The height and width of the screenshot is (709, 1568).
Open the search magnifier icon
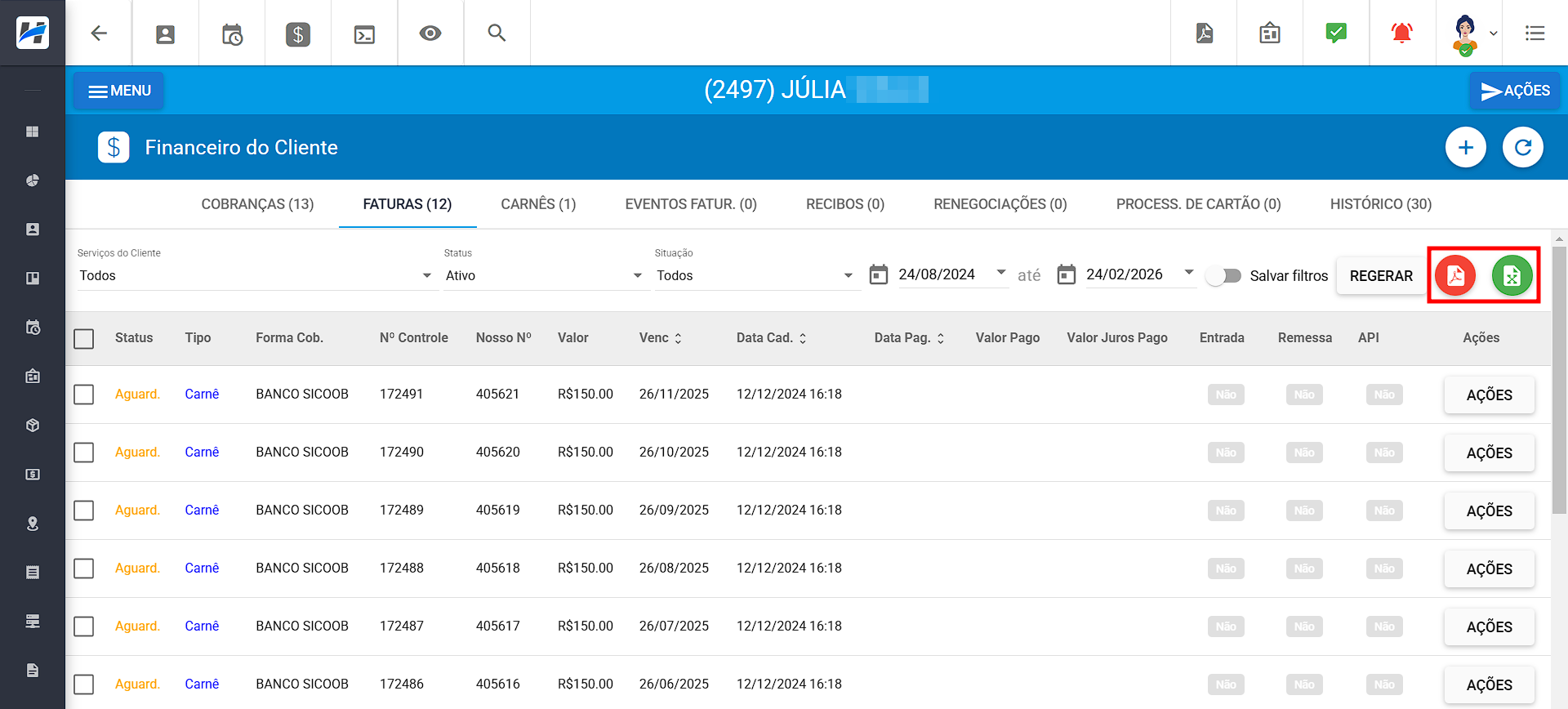tap(497, 33)
